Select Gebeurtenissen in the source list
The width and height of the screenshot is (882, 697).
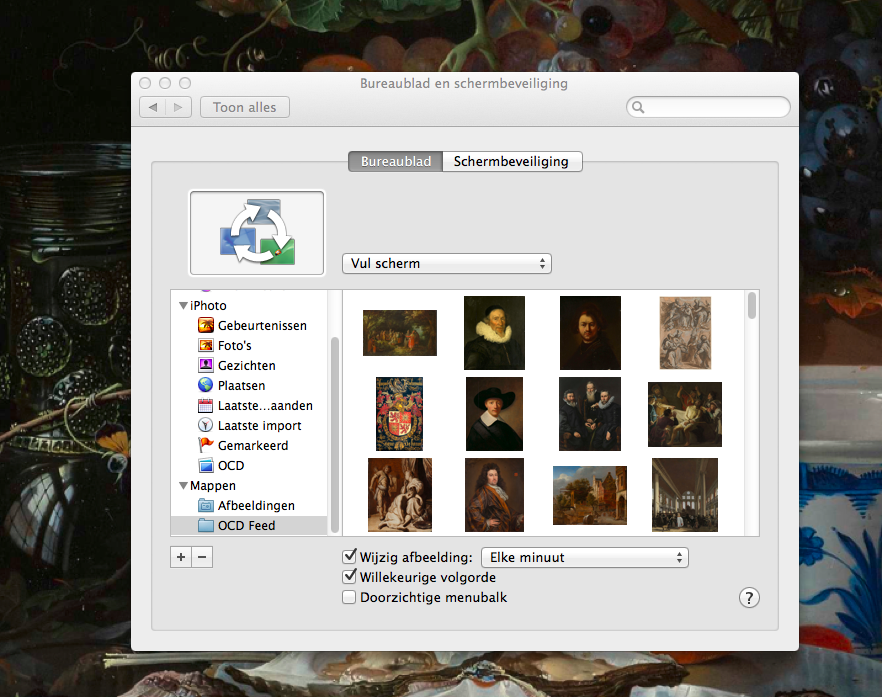click(x=249, y=325)
